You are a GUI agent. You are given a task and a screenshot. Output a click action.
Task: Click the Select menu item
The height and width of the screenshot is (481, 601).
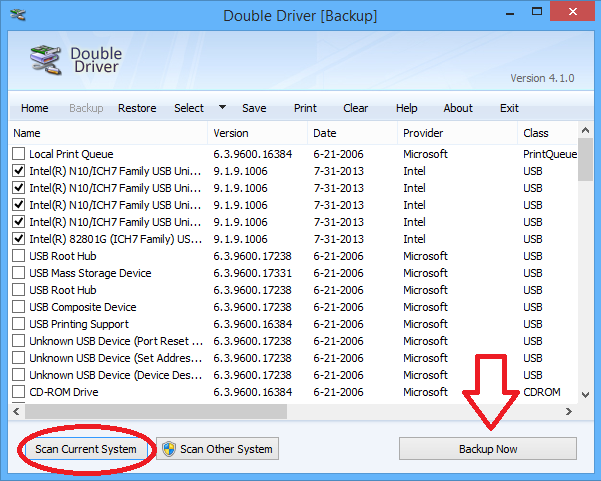point(189,108)
